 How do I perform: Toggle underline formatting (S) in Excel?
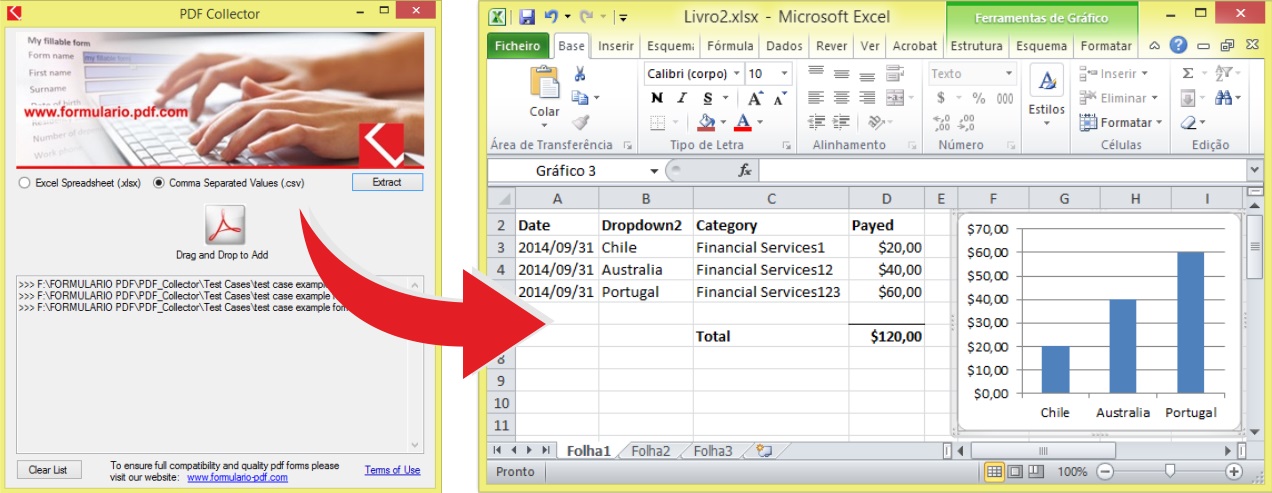coord(708,98)
